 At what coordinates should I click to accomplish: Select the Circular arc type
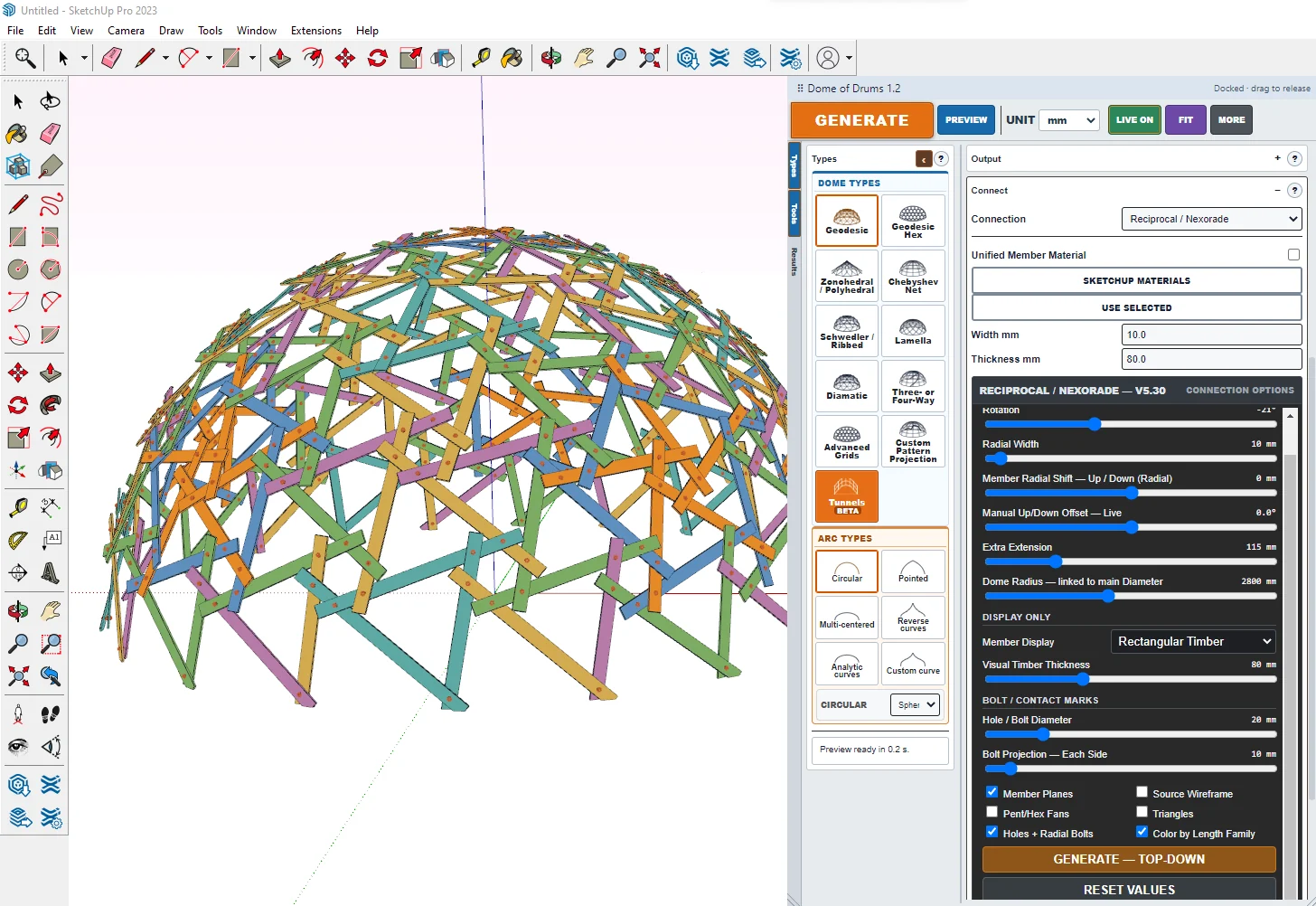[847, 571]
